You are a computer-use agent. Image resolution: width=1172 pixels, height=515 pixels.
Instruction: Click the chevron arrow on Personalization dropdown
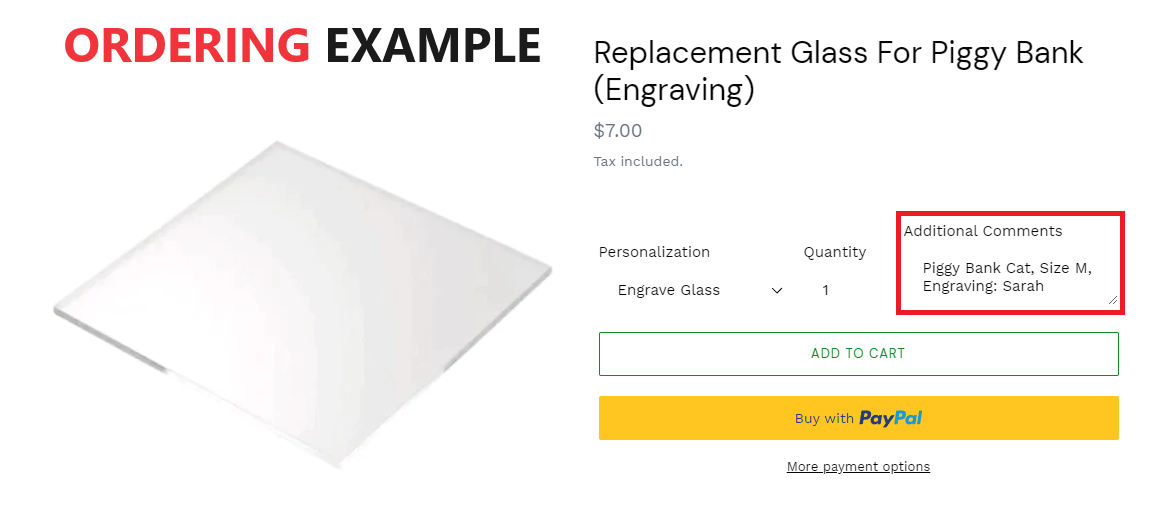coord(777,291)
